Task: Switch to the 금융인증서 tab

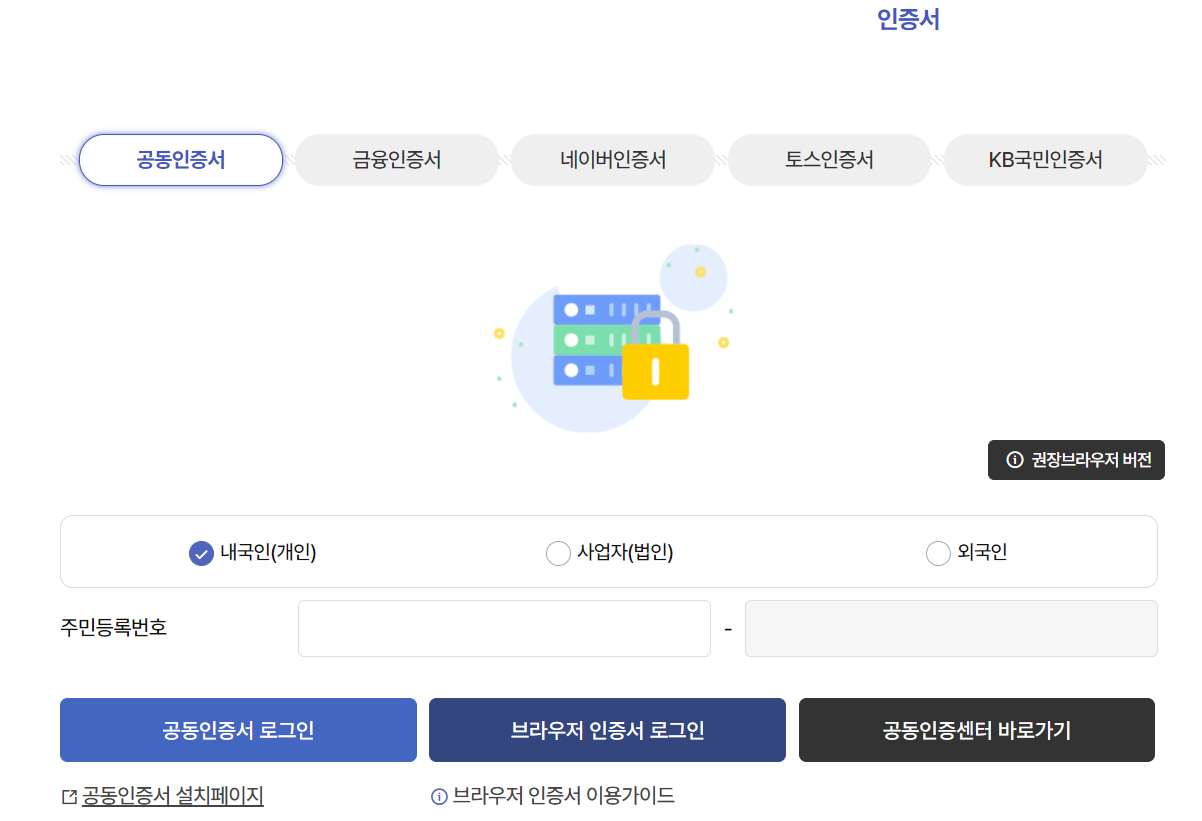Action: click(x=396, y=159)
